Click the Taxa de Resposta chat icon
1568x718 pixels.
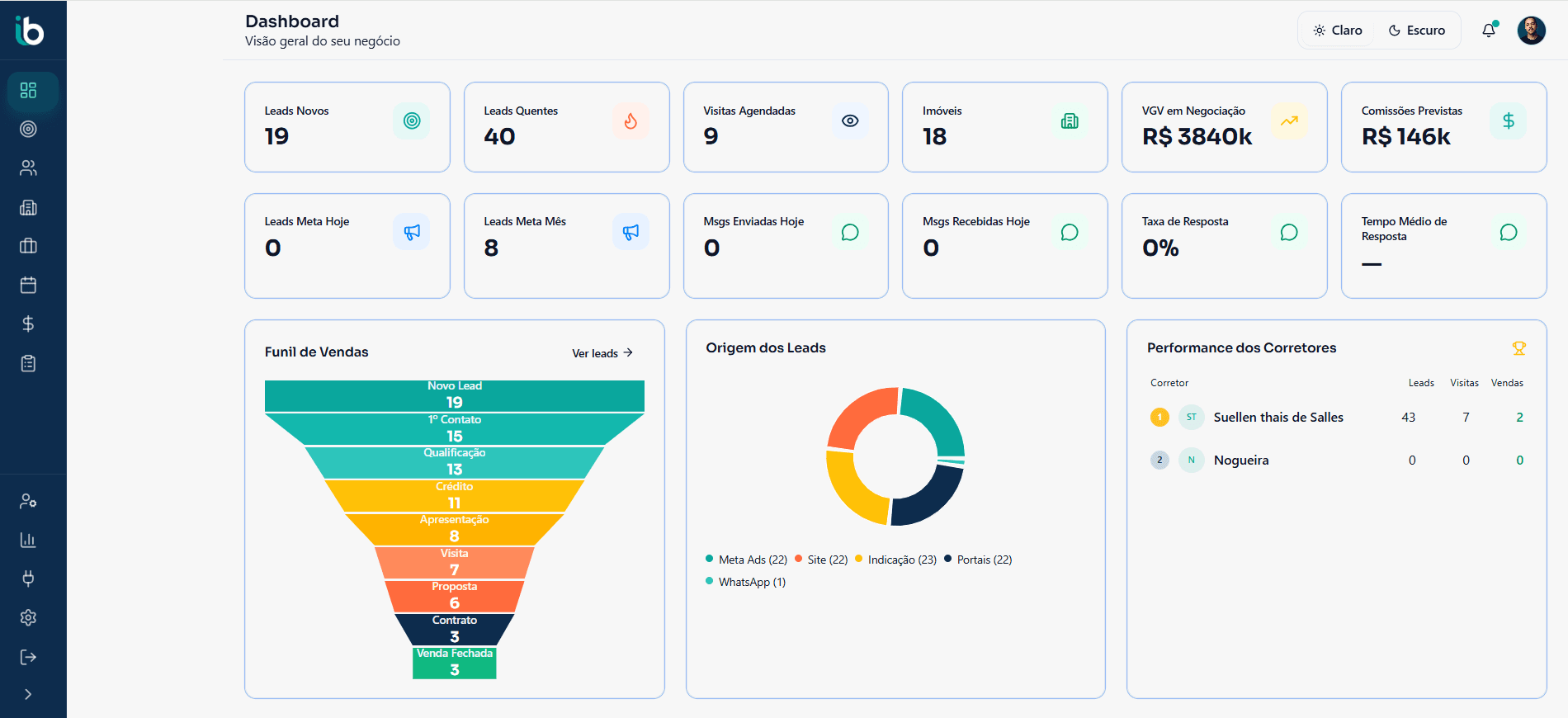pos(1289,233)
